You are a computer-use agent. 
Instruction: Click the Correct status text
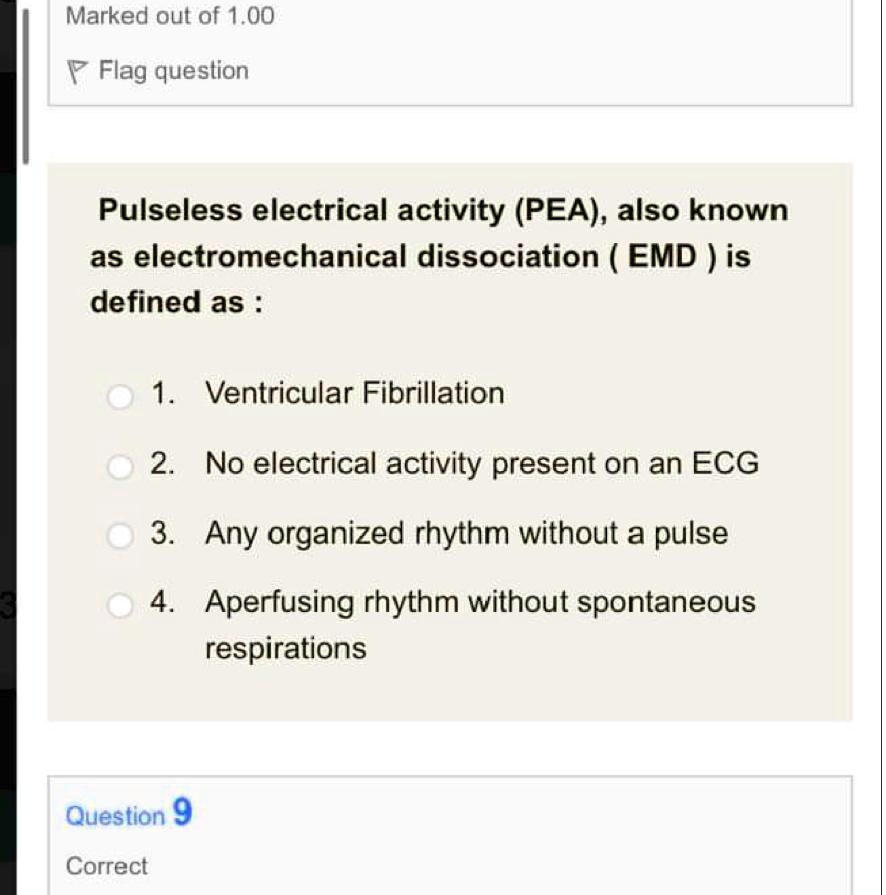(x=107, y=866)
